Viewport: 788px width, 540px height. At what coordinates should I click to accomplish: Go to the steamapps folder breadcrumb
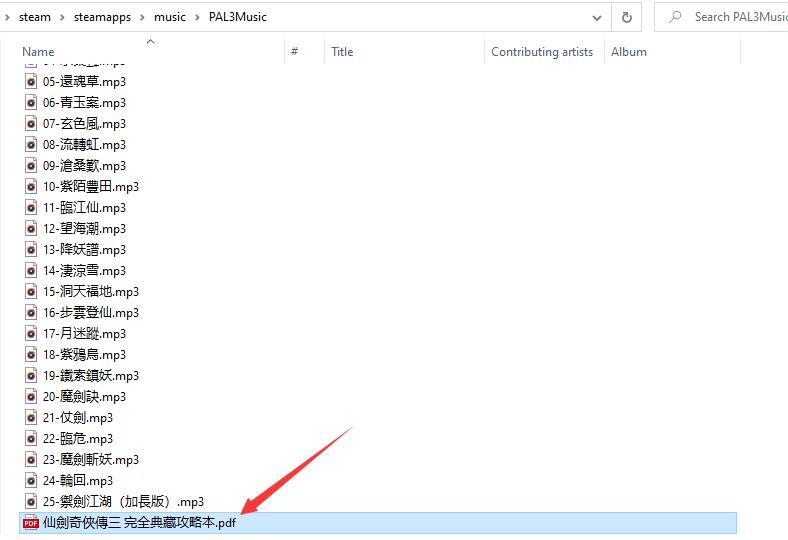[102, 17]
